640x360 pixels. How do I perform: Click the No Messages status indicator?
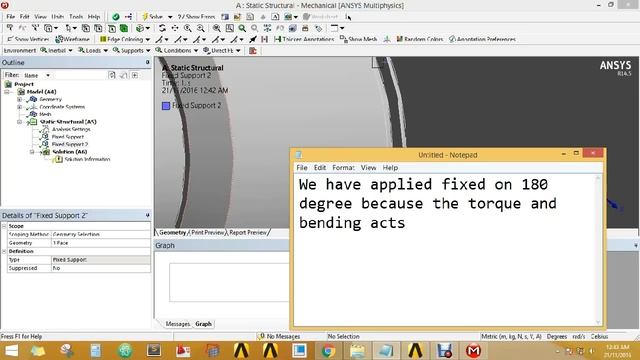[x=279, y=336]
